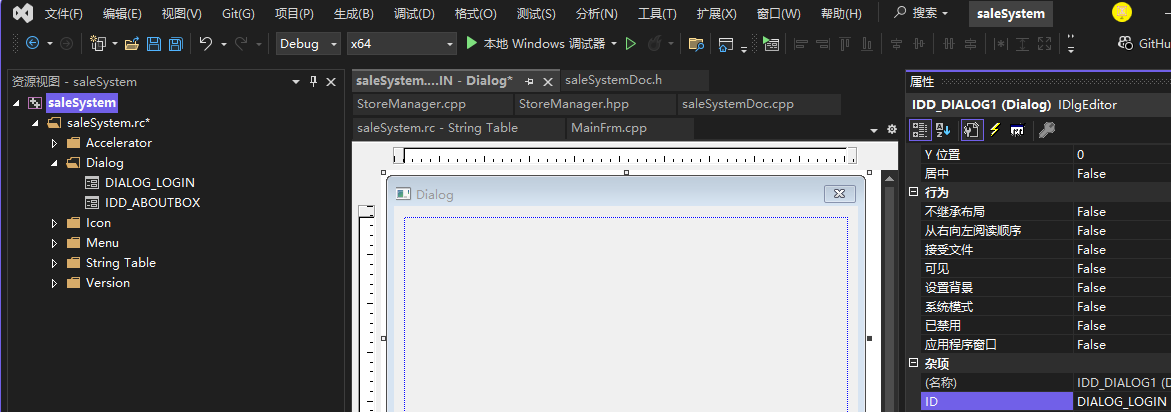Click the Test Dialog icon

tap(771, 43)
